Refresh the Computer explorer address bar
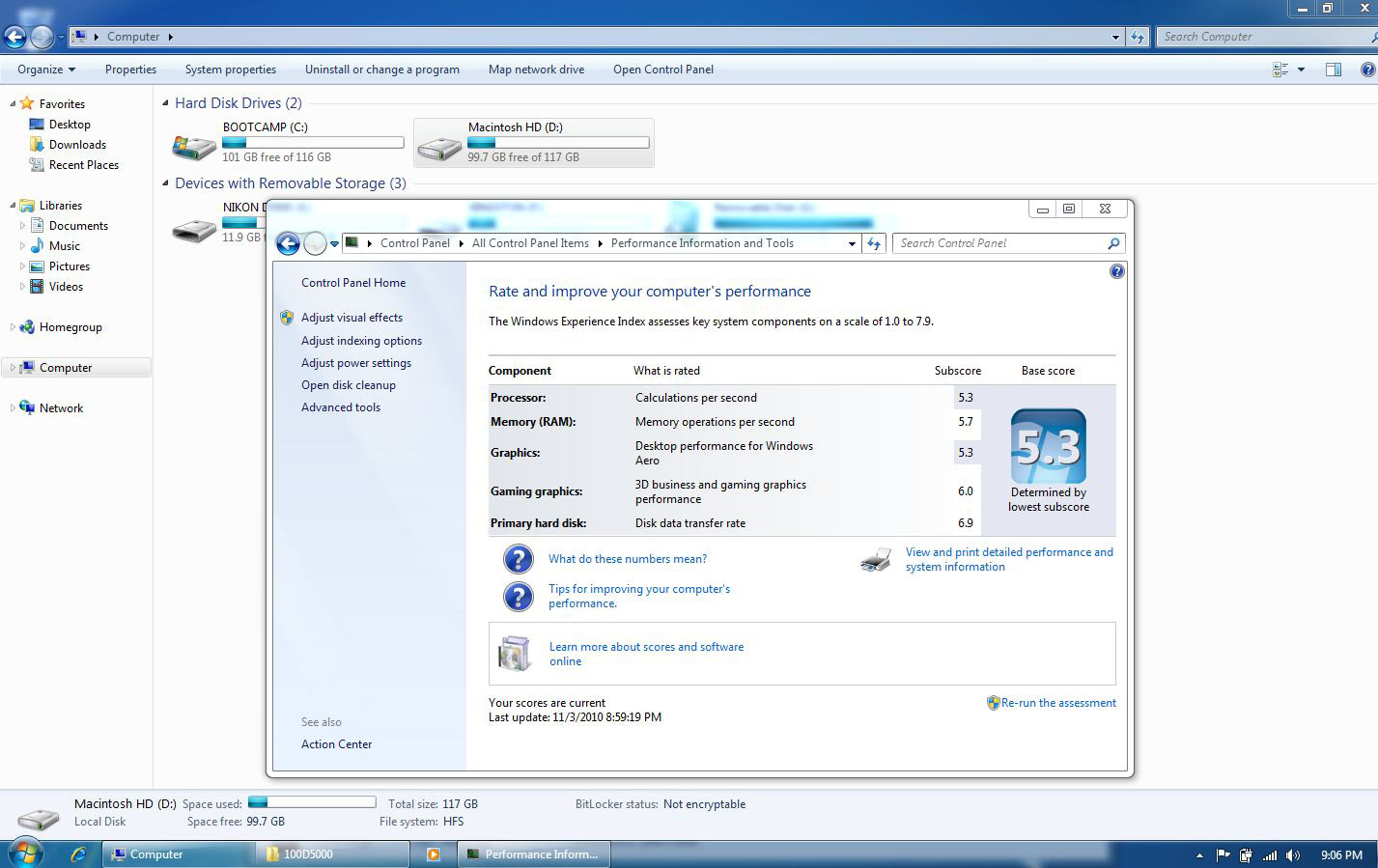The width and height of the screenshot is (1378, 868). coord(1139,37)
